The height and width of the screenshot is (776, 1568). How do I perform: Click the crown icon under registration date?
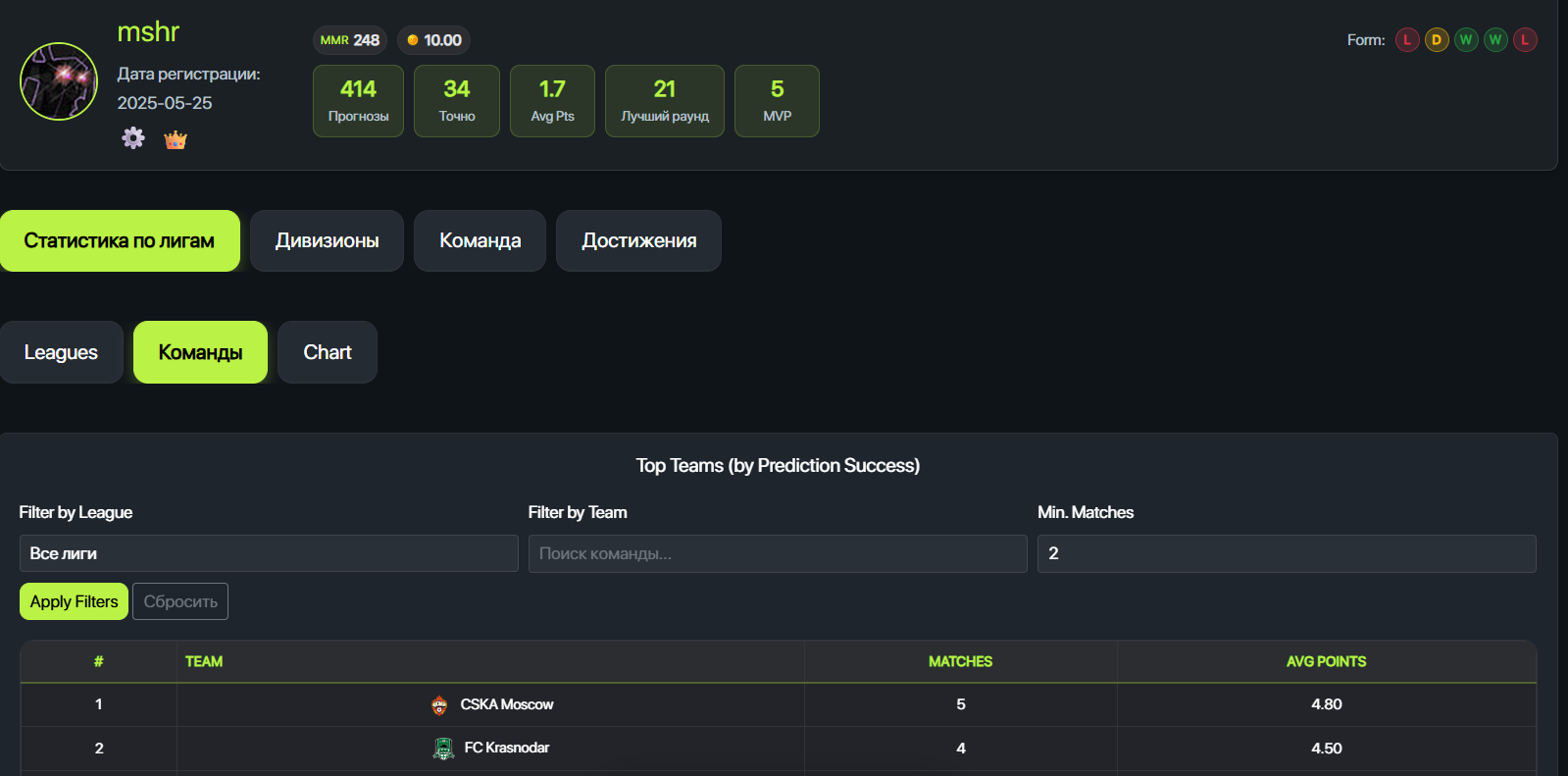point(176,139)
